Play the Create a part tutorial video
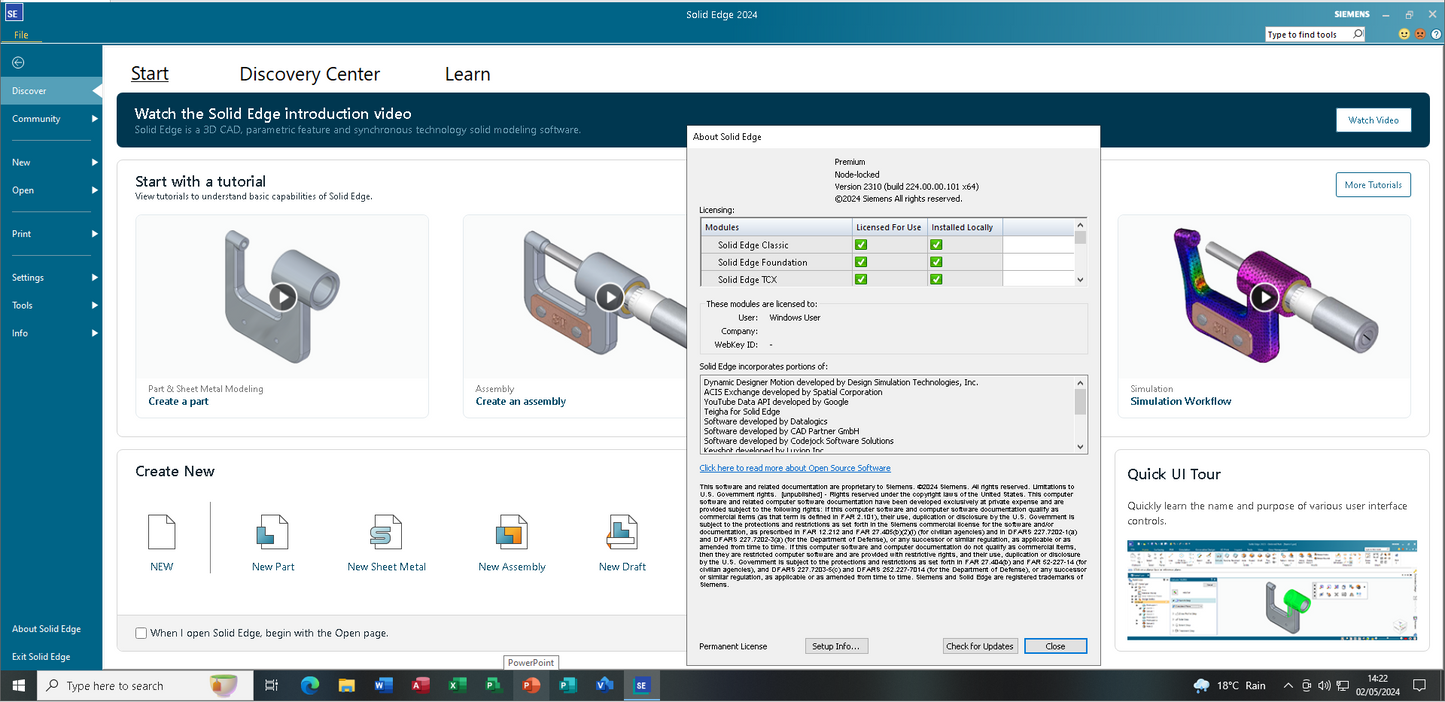The image size is (1445, 702). 283,297
